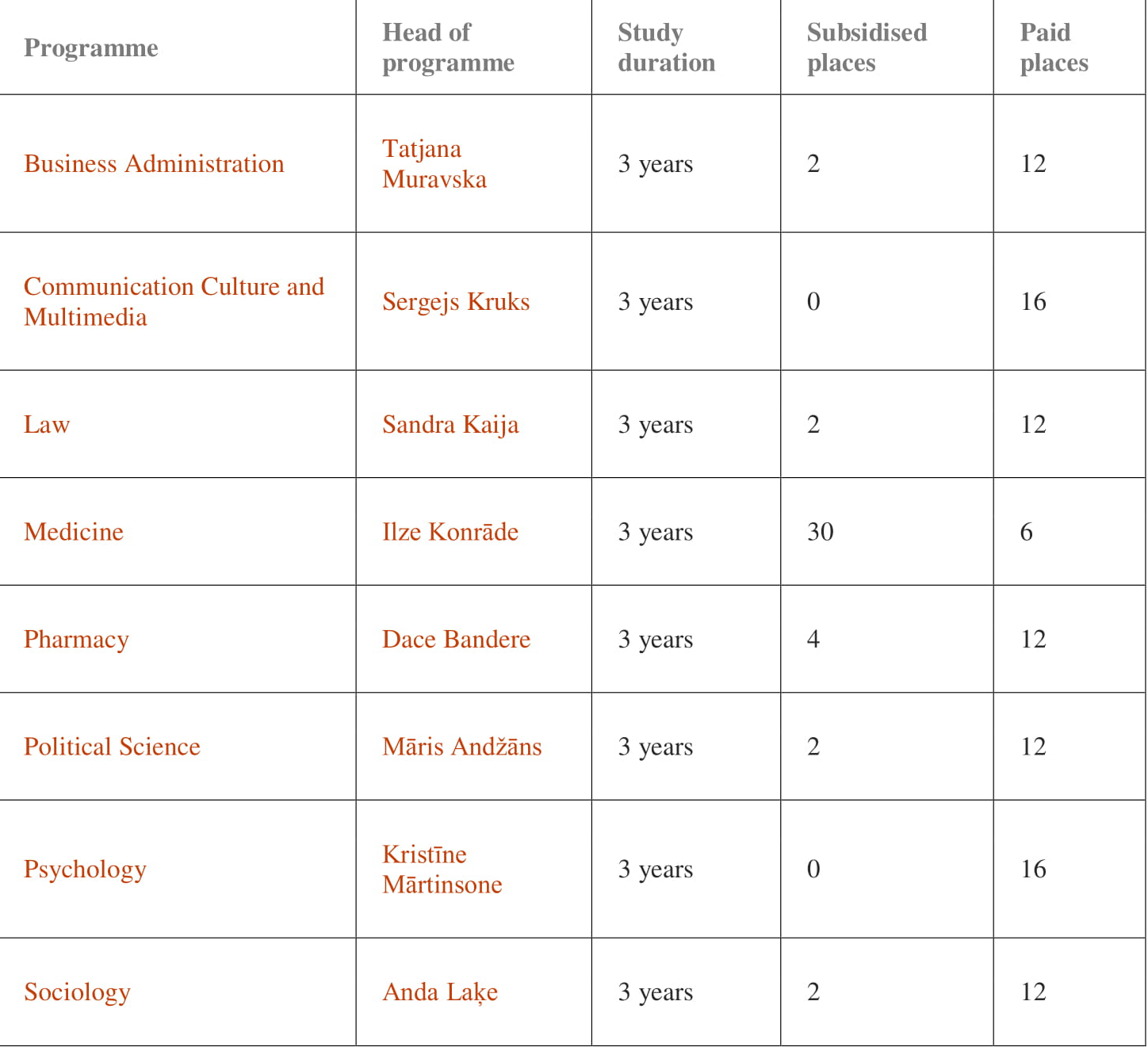Click the Subsidised places column header
Viewport: 1148px width, 1047px height.
867,48
